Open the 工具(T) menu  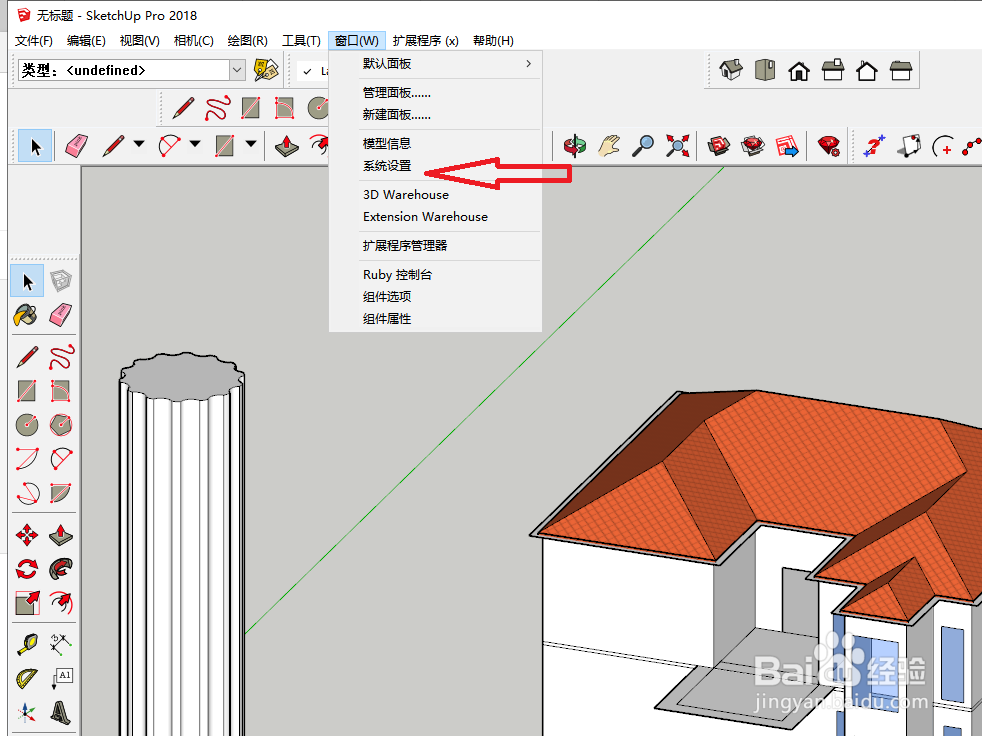click(301, 41)
